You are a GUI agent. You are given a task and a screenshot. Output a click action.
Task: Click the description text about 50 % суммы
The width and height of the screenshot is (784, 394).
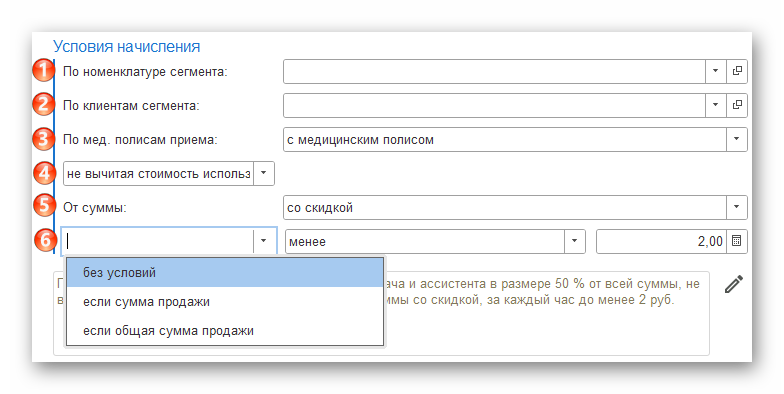(x=542, y=292)
